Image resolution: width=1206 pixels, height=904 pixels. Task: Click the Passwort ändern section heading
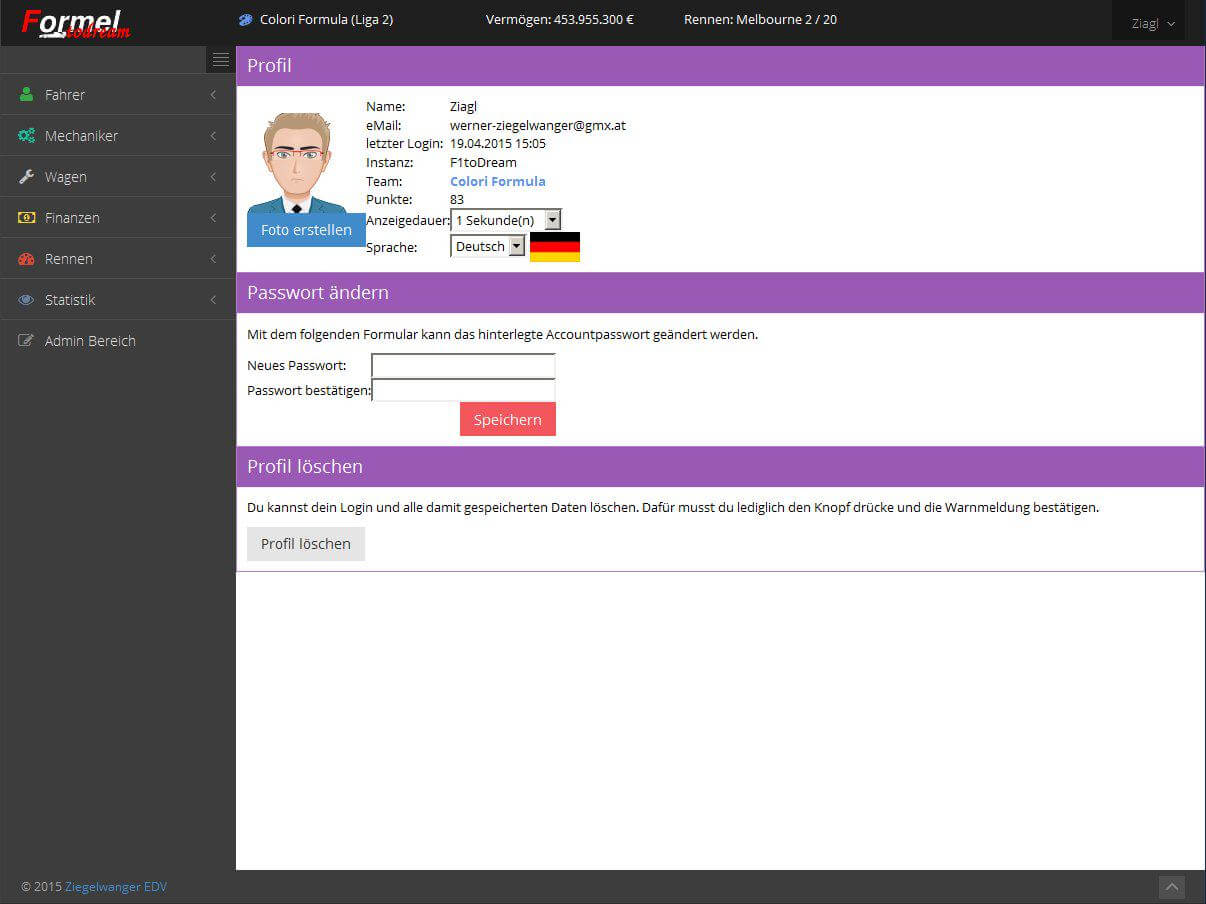[318, 293]
